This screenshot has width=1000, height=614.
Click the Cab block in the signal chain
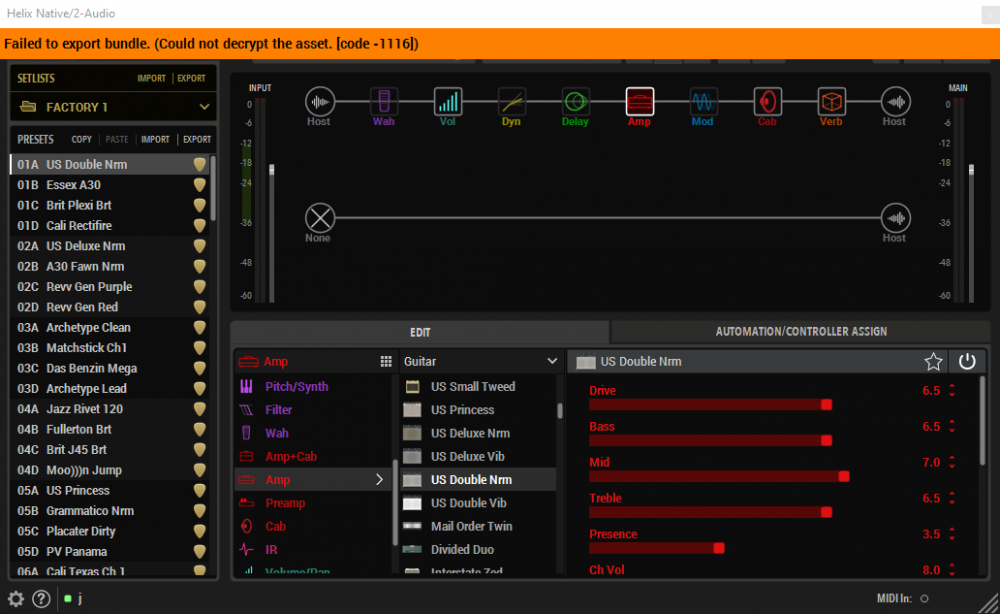(767, 100)
